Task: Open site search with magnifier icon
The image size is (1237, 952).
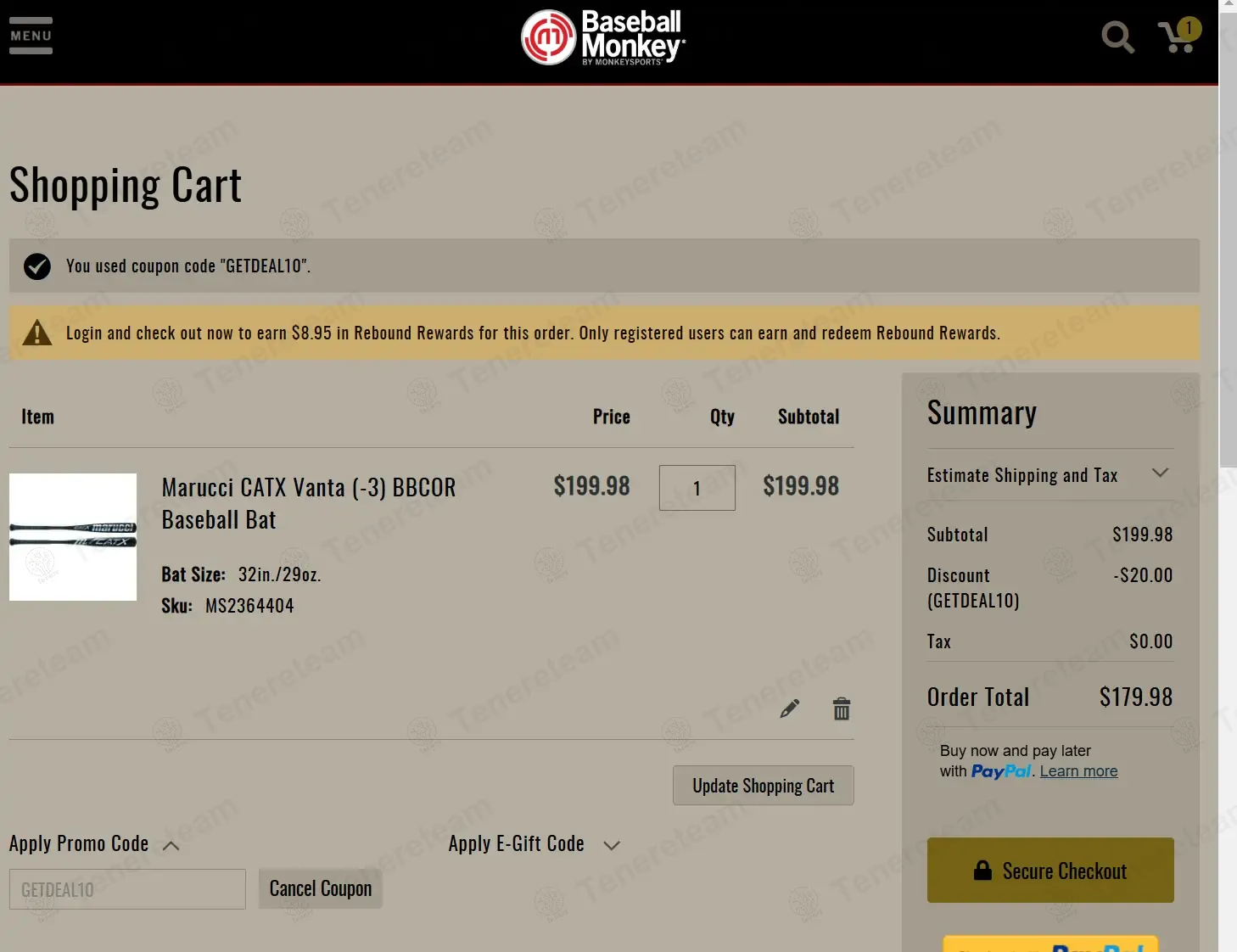Action: point(1117,36)
